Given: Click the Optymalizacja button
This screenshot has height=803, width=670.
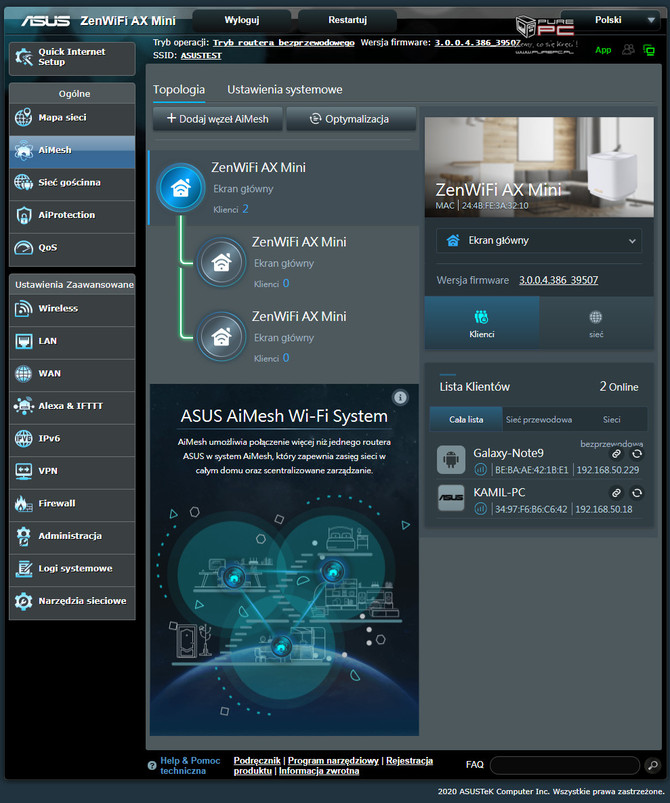Looking at the screenshot, I should 351,119.
